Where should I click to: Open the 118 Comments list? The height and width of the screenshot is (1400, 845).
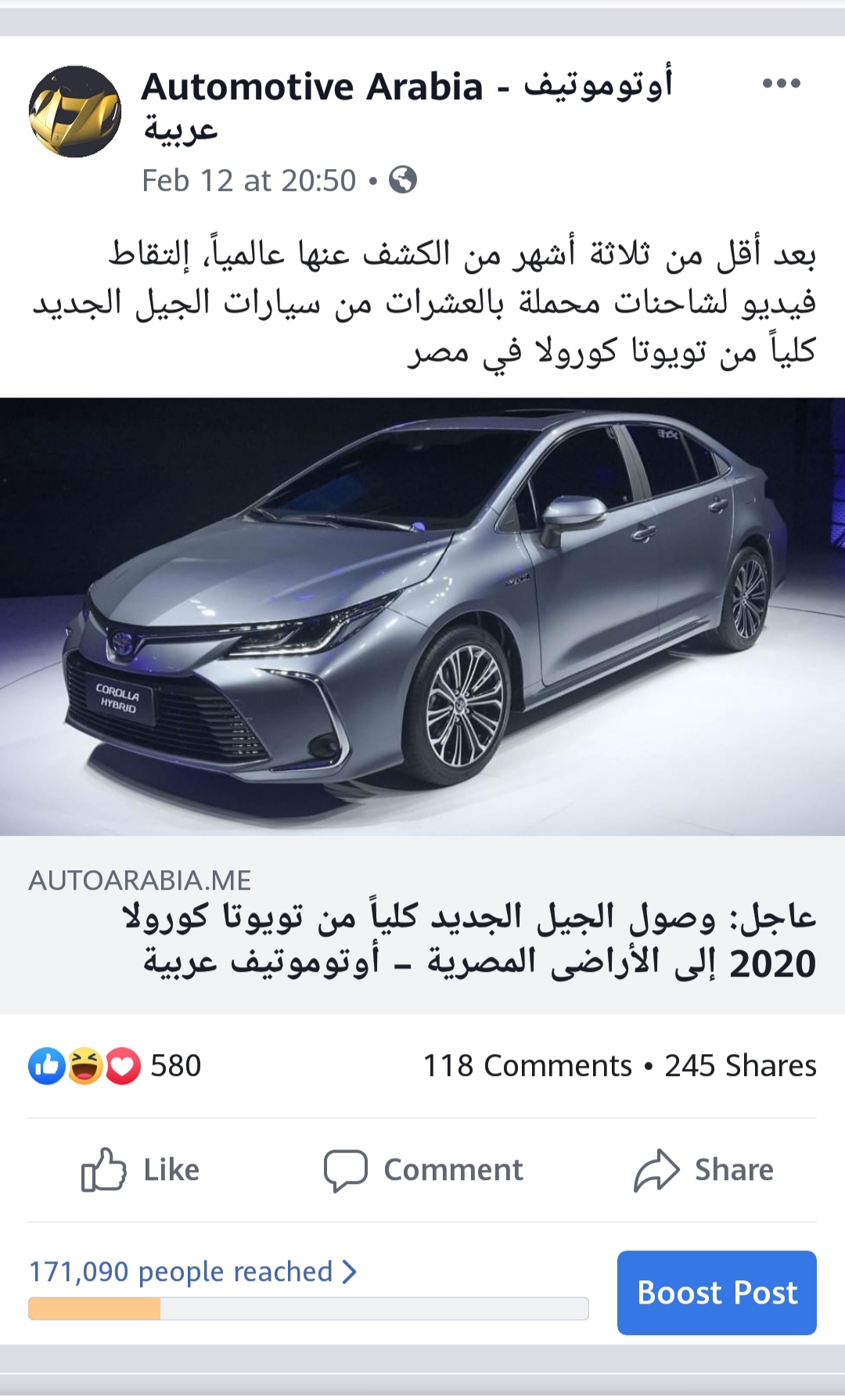coord(527,1066)
